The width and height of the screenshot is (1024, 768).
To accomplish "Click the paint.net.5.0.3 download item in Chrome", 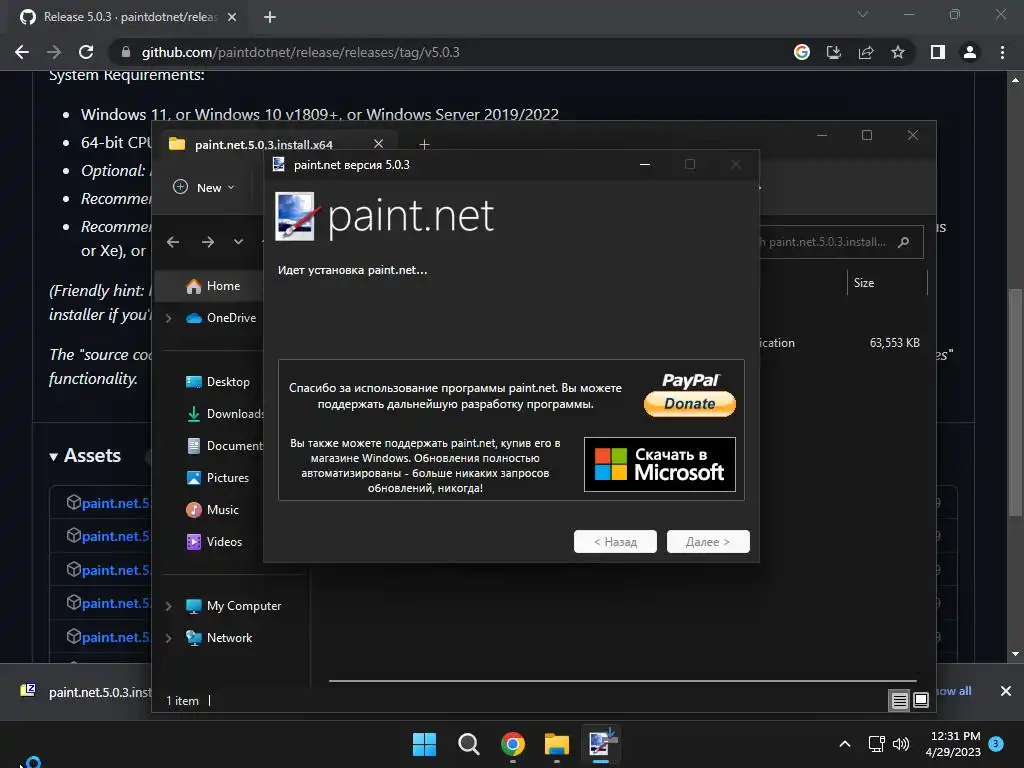I will [x=85, y=692].
